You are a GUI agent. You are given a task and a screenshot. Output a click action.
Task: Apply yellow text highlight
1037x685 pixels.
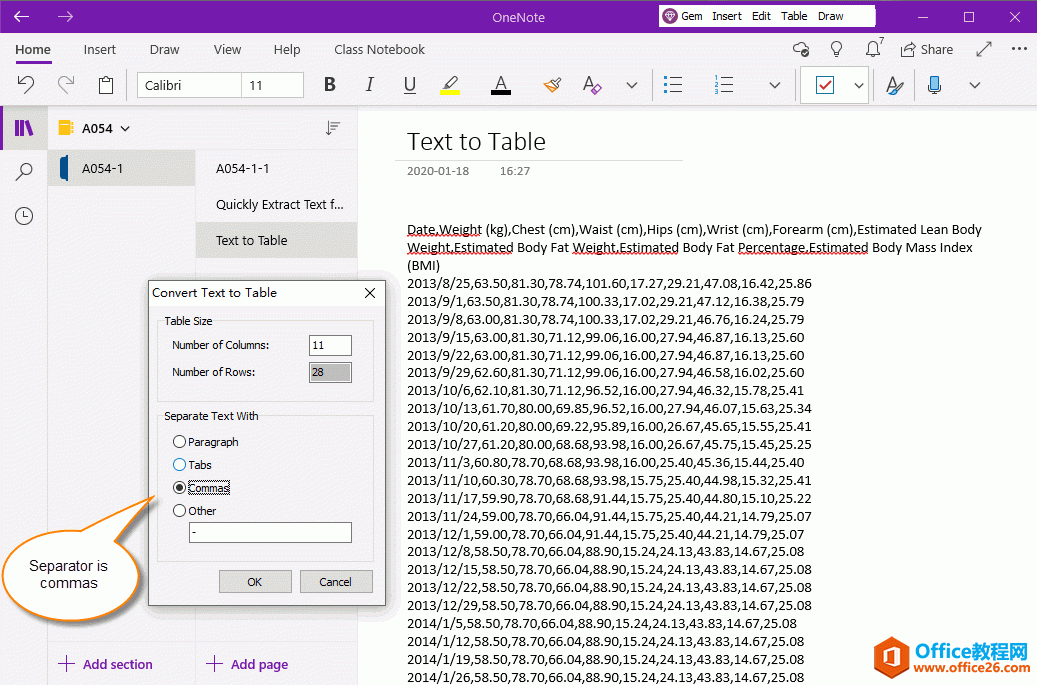pos(449,85)
